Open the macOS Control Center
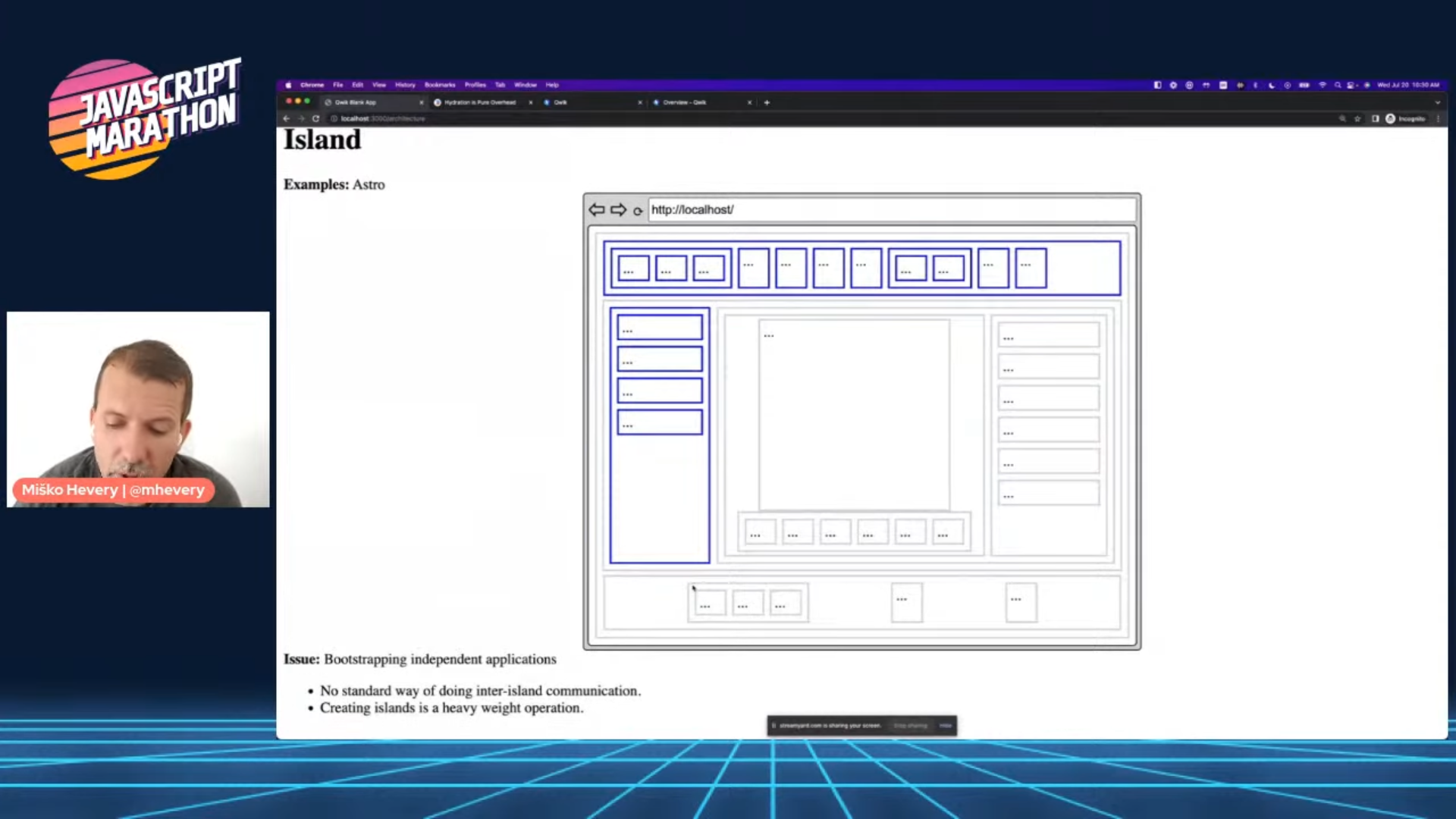 click(x=1351, y=85)
